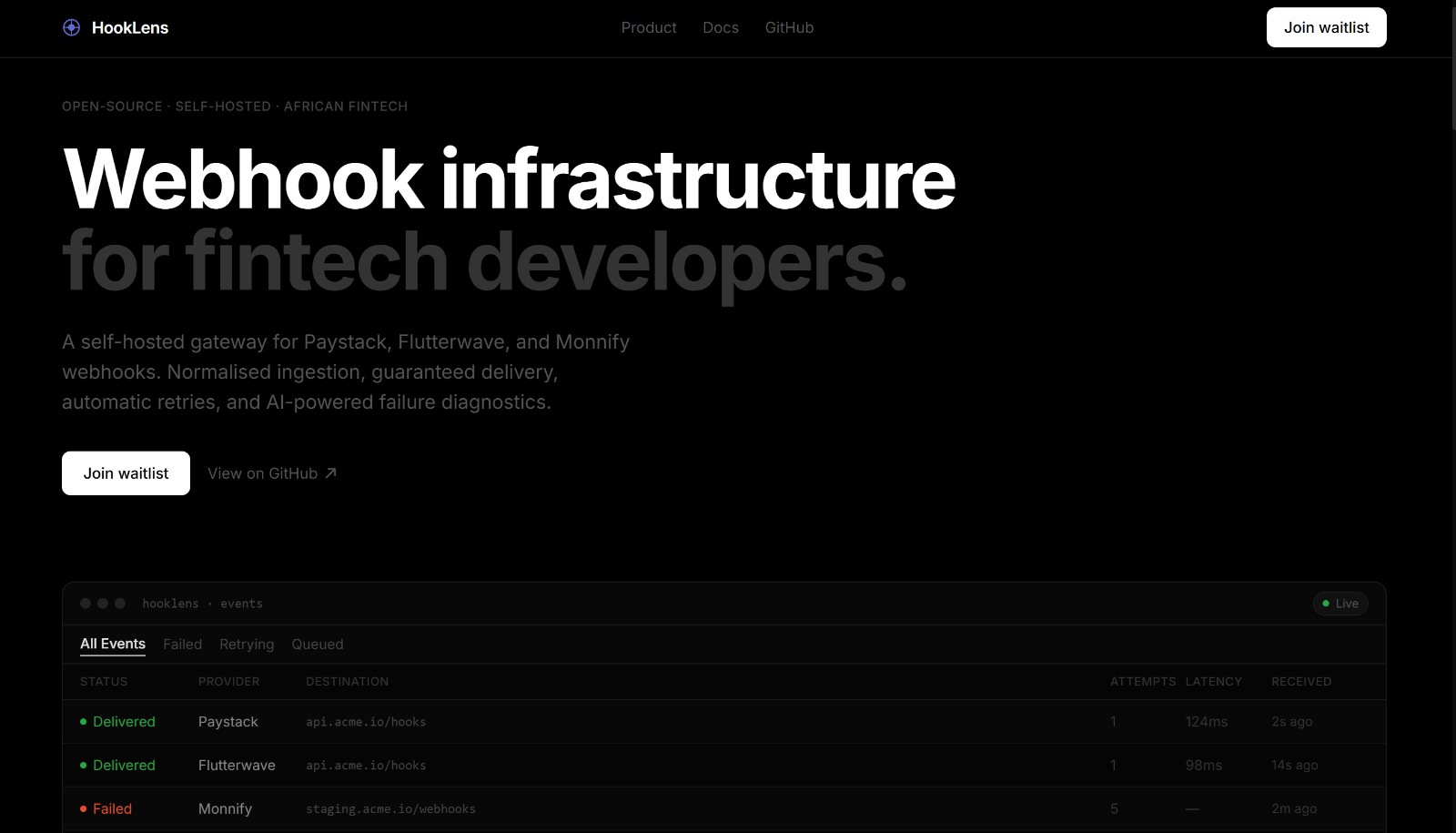Click the 2m ago timestamp
The width and height of the screenshot is (1456, 833).
click(x=1294, y=809)
